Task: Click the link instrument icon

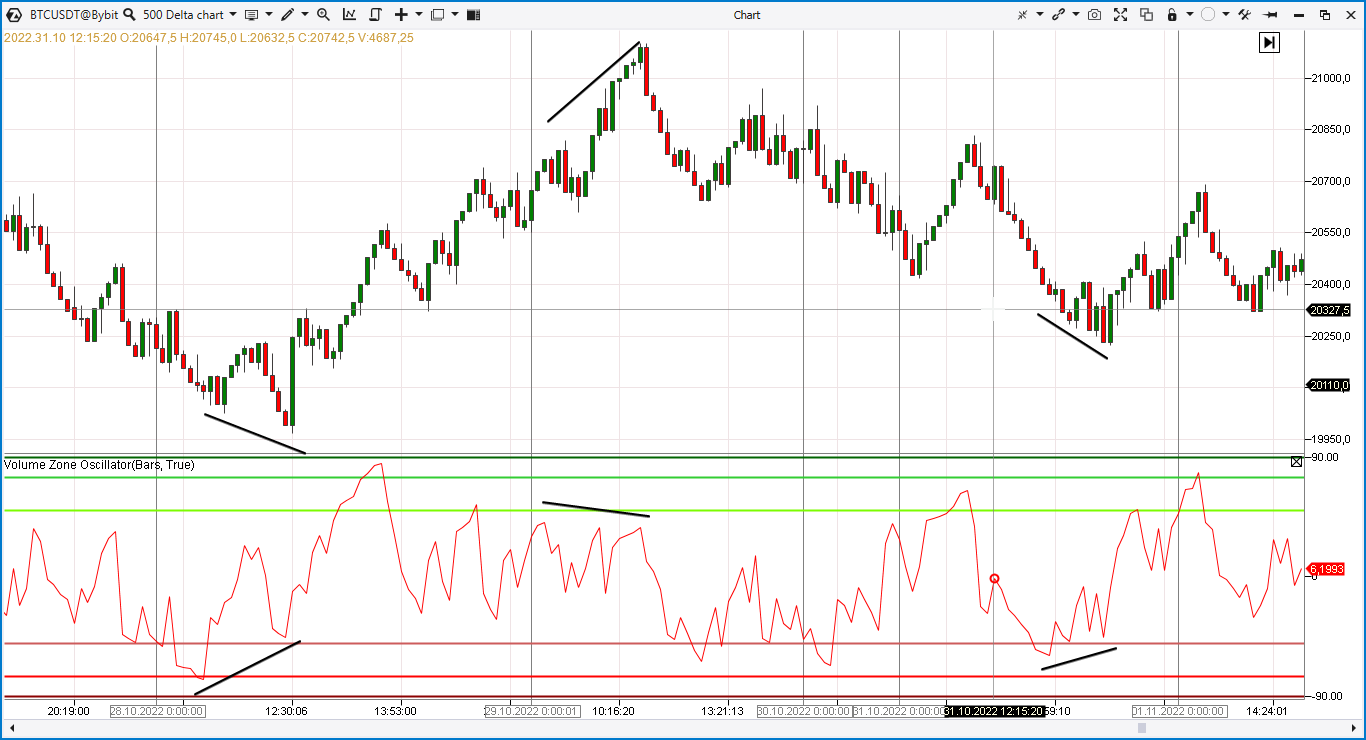Action: coord(1058,14)
